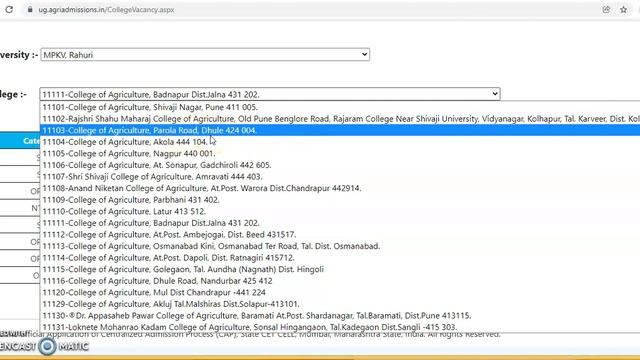Click the browser reload icon
The image size is (640, 360).
pos(9,9)
